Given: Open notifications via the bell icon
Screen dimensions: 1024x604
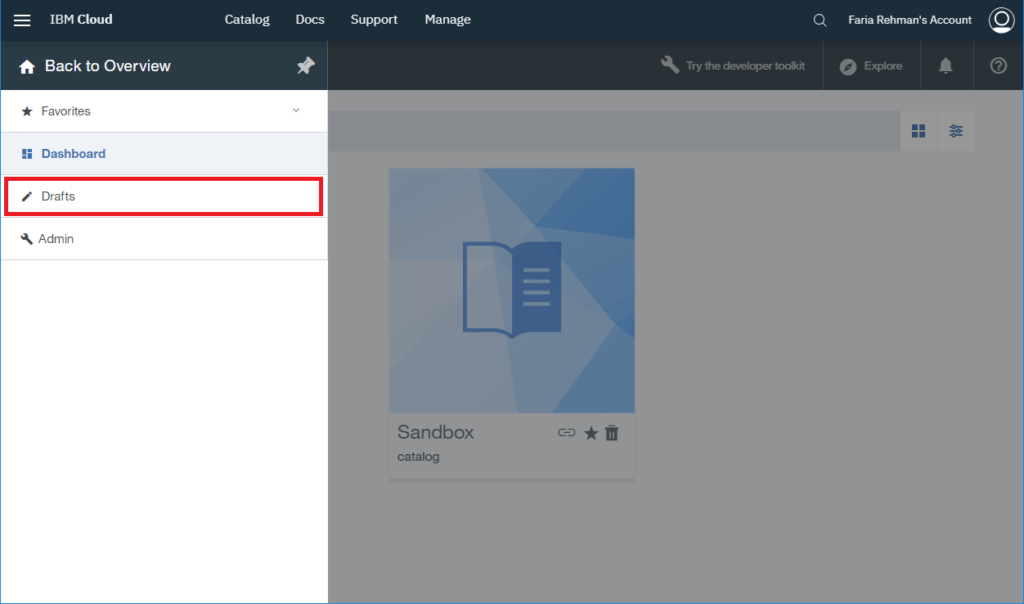Looking at the screenshot, I should point(946,65).
